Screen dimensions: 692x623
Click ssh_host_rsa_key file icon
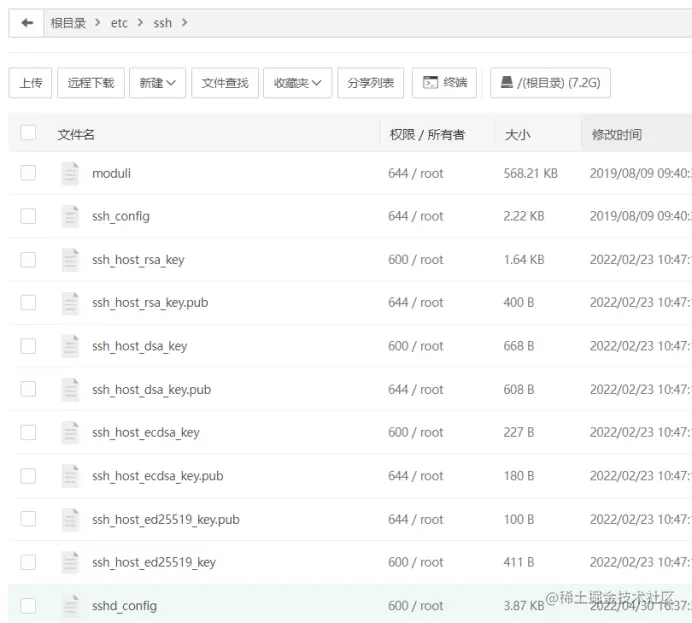[70, 259]
